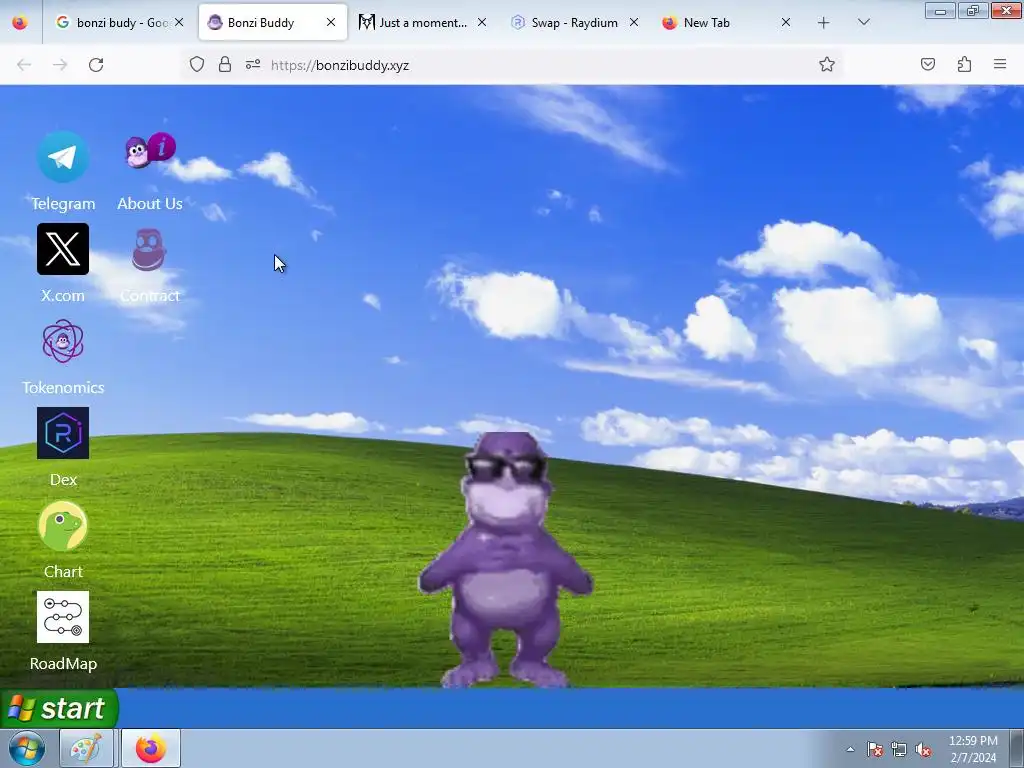The image size is (1024, 768).
Task: Open the Windows Start orb
Action: click(27, 748)
